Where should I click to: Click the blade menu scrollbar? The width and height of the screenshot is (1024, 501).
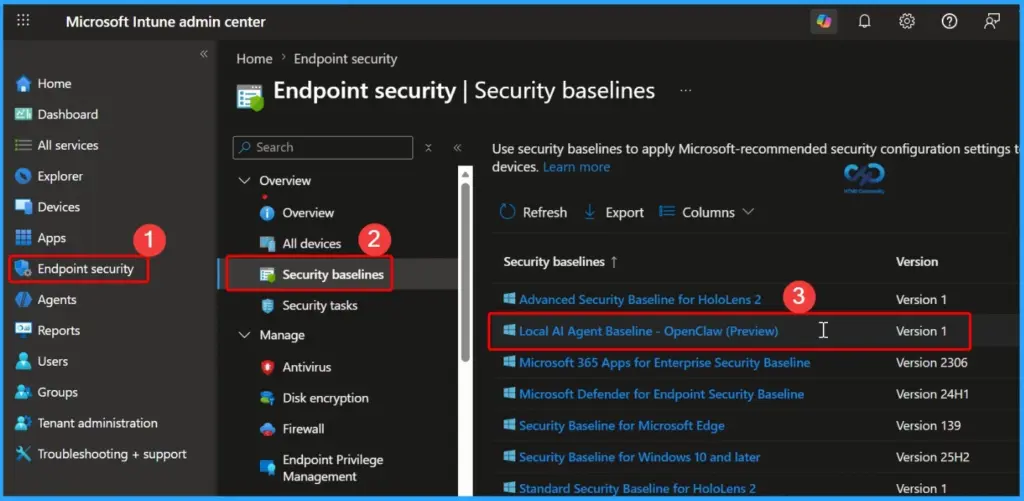tap(465, 271)
